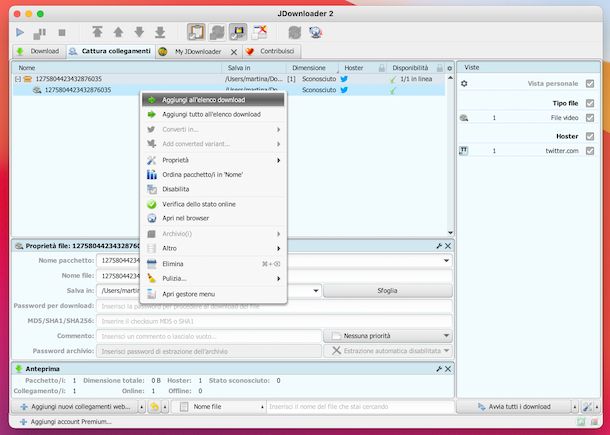Click the Password per download field
This screenshot has width=610, height=435.
pyautogui.click(x=274, y=306)
